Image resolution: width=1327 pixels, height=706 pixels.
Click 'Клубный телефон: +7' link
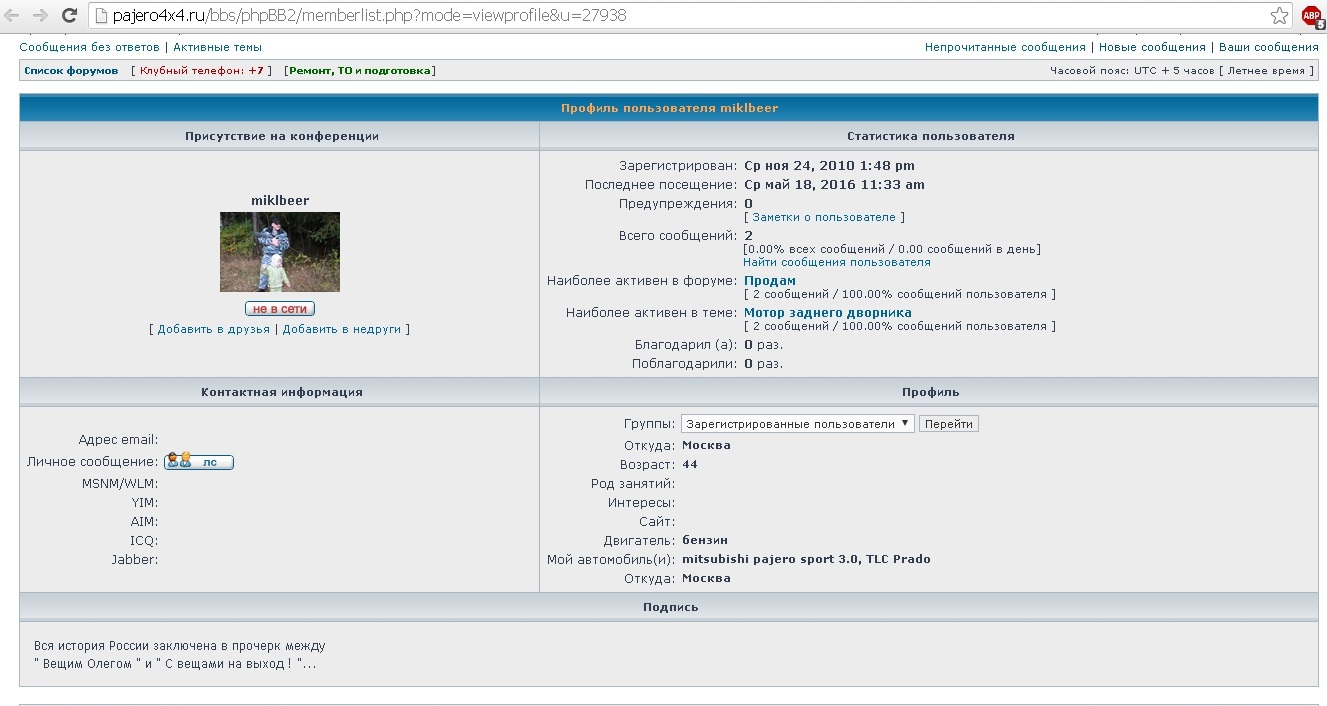tap(201, 71)
